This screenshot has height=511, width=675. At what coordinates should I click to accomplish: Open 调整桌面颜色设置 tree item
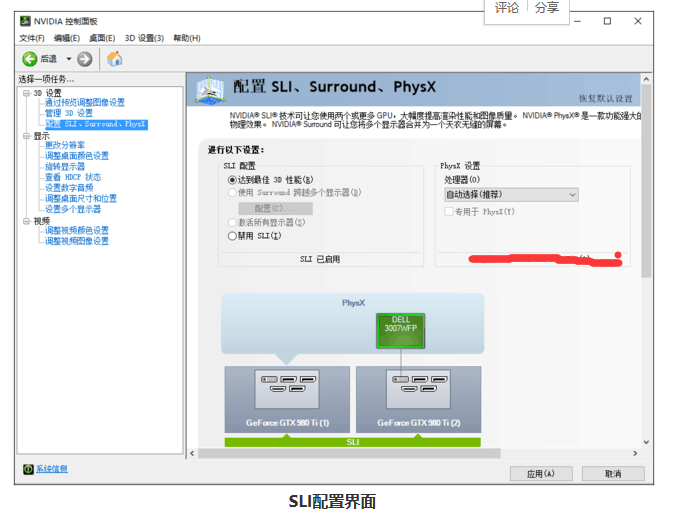pyautogui.click(x=77, y=156)
